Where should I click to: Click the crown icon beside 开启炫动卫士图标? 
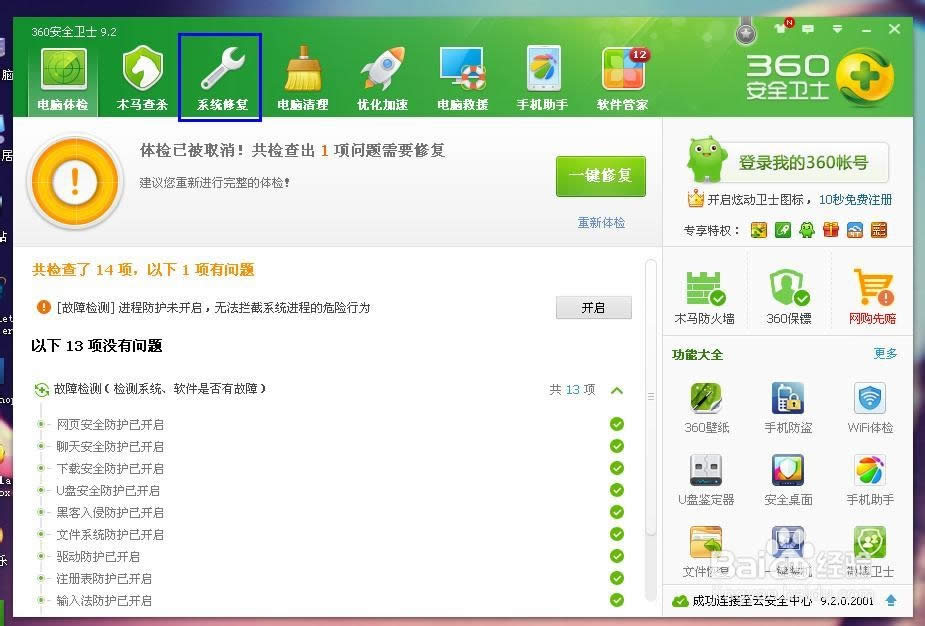(696, 198)
